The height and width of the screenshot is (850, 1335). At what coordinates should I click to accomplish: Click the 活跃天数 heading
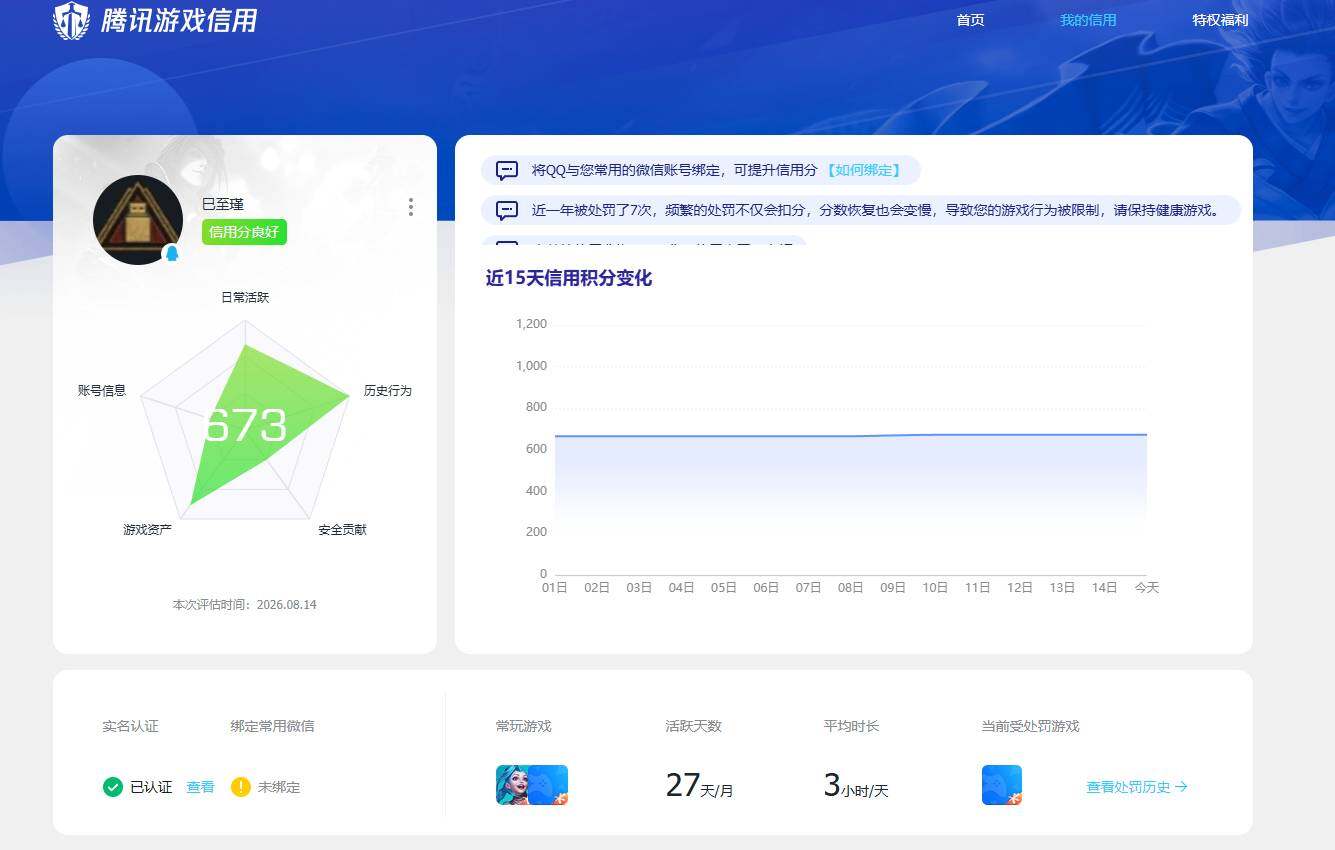coord(694,726)
